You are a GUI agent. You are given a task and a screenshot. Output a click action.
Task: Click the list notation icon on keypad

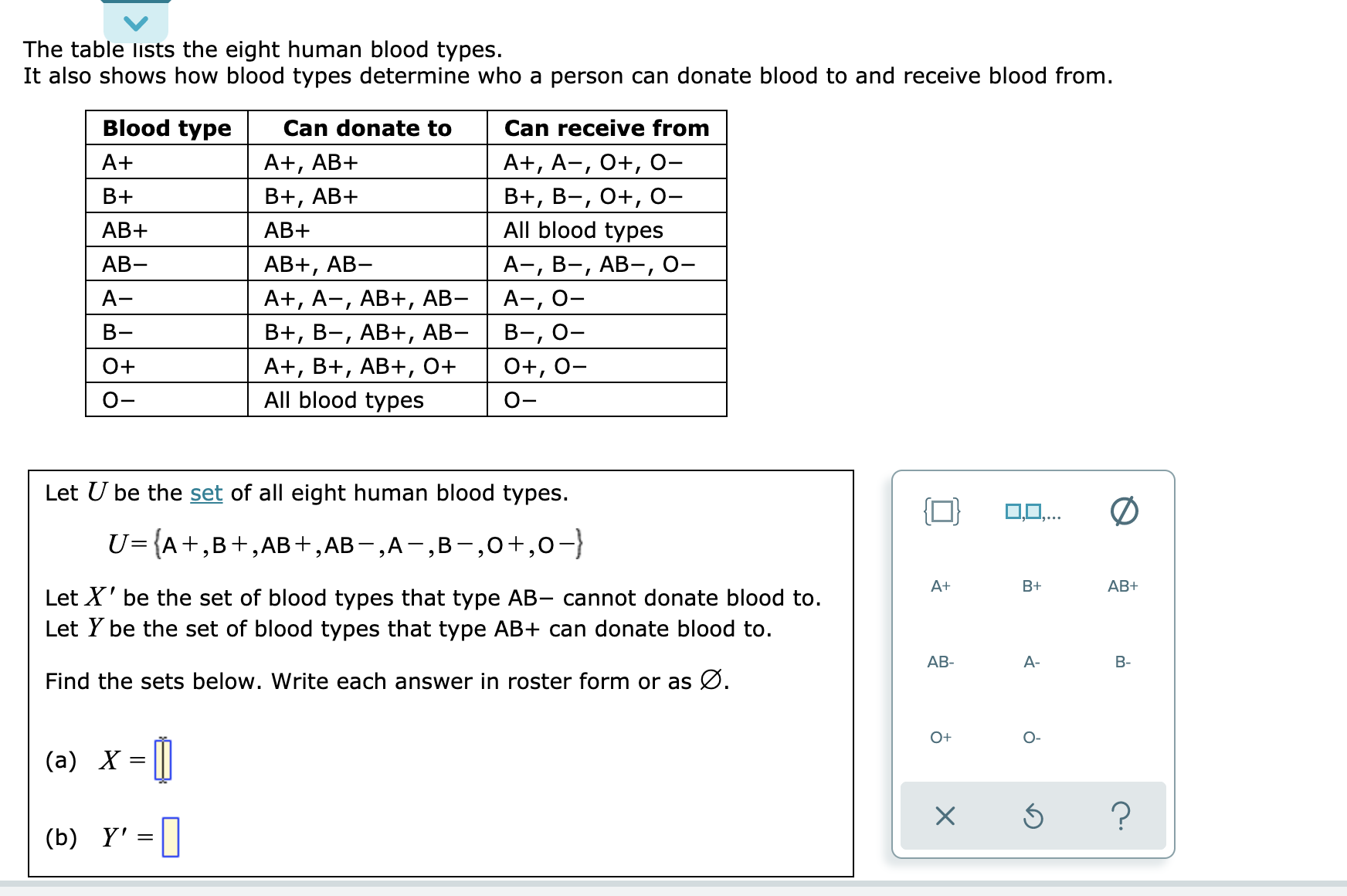click(1033, 512)
